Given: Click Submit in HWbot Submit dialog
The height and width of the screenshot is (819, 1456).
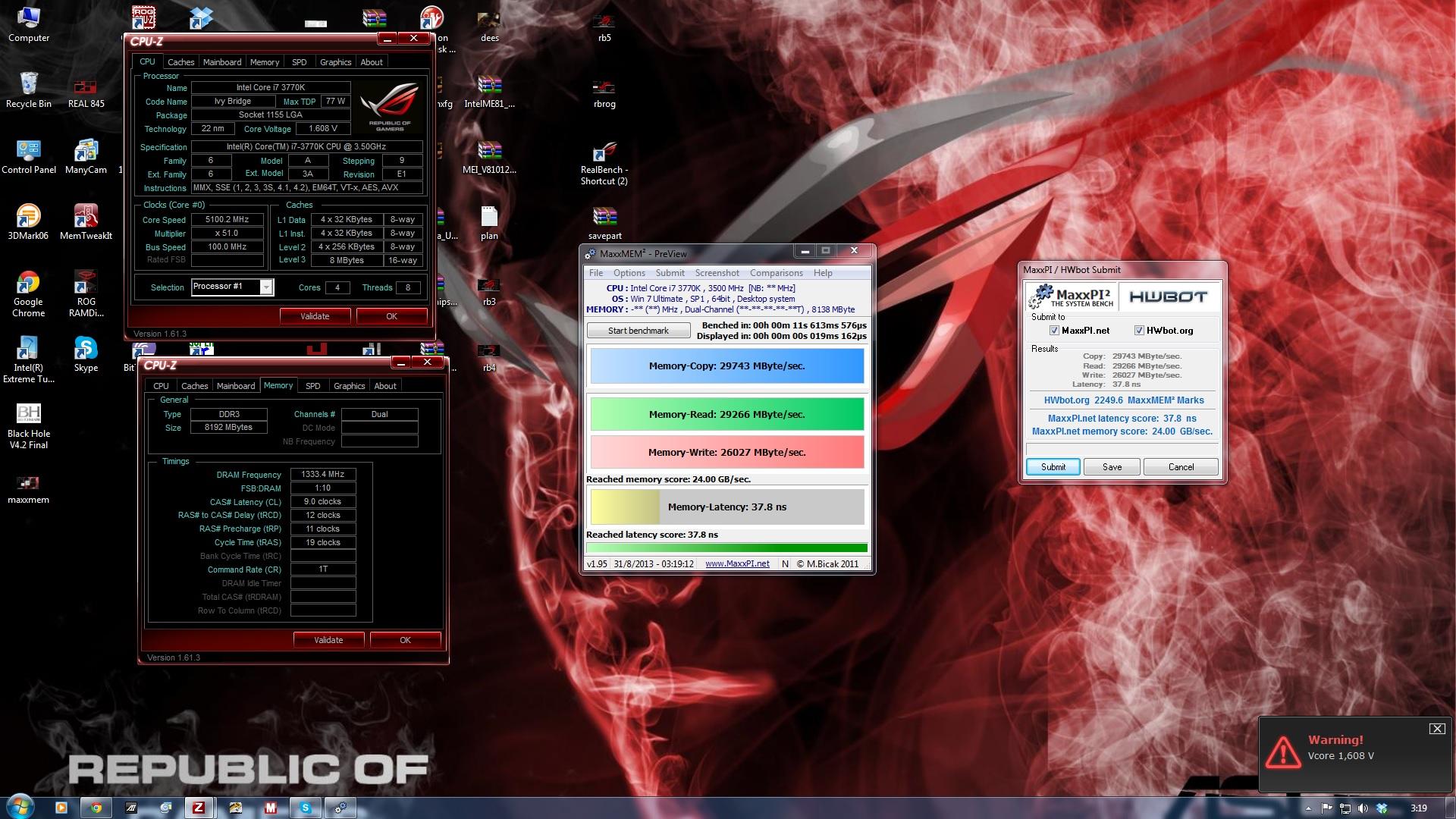Looking at the screenshot, I should coord(1053,467).
